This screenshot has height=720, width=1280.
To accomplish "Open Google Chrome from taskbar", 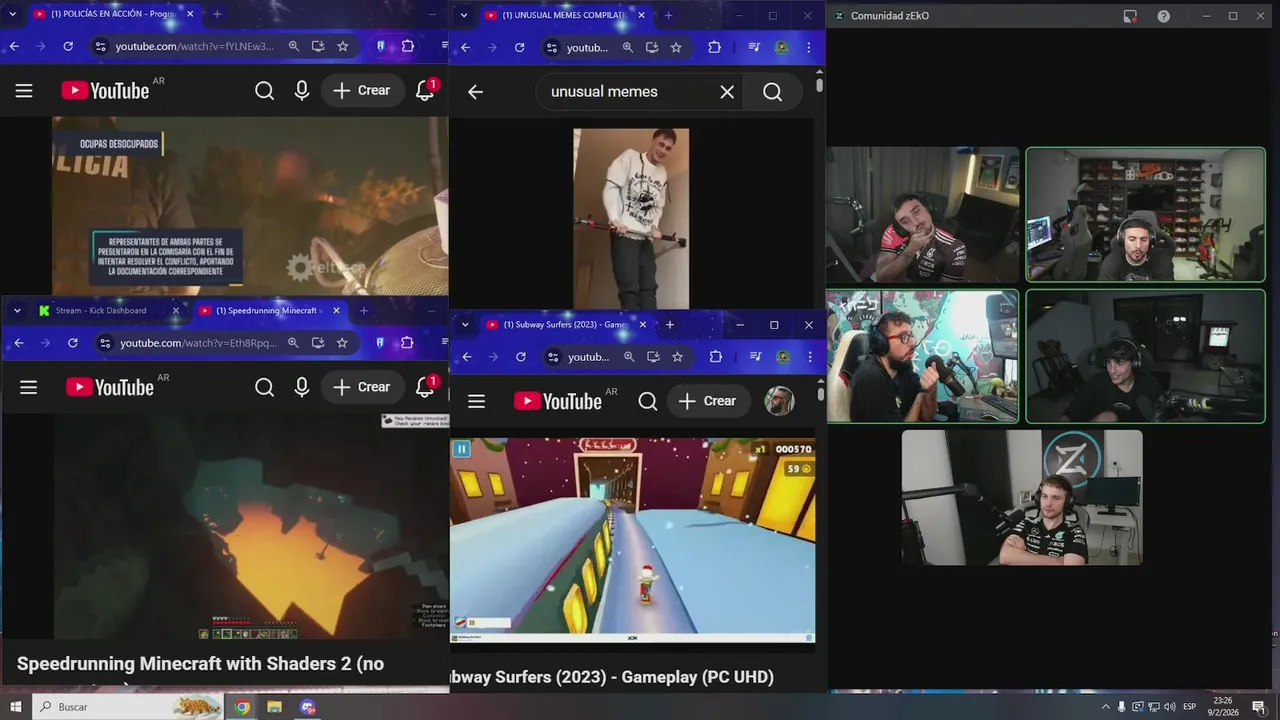I will coord(242,707).
